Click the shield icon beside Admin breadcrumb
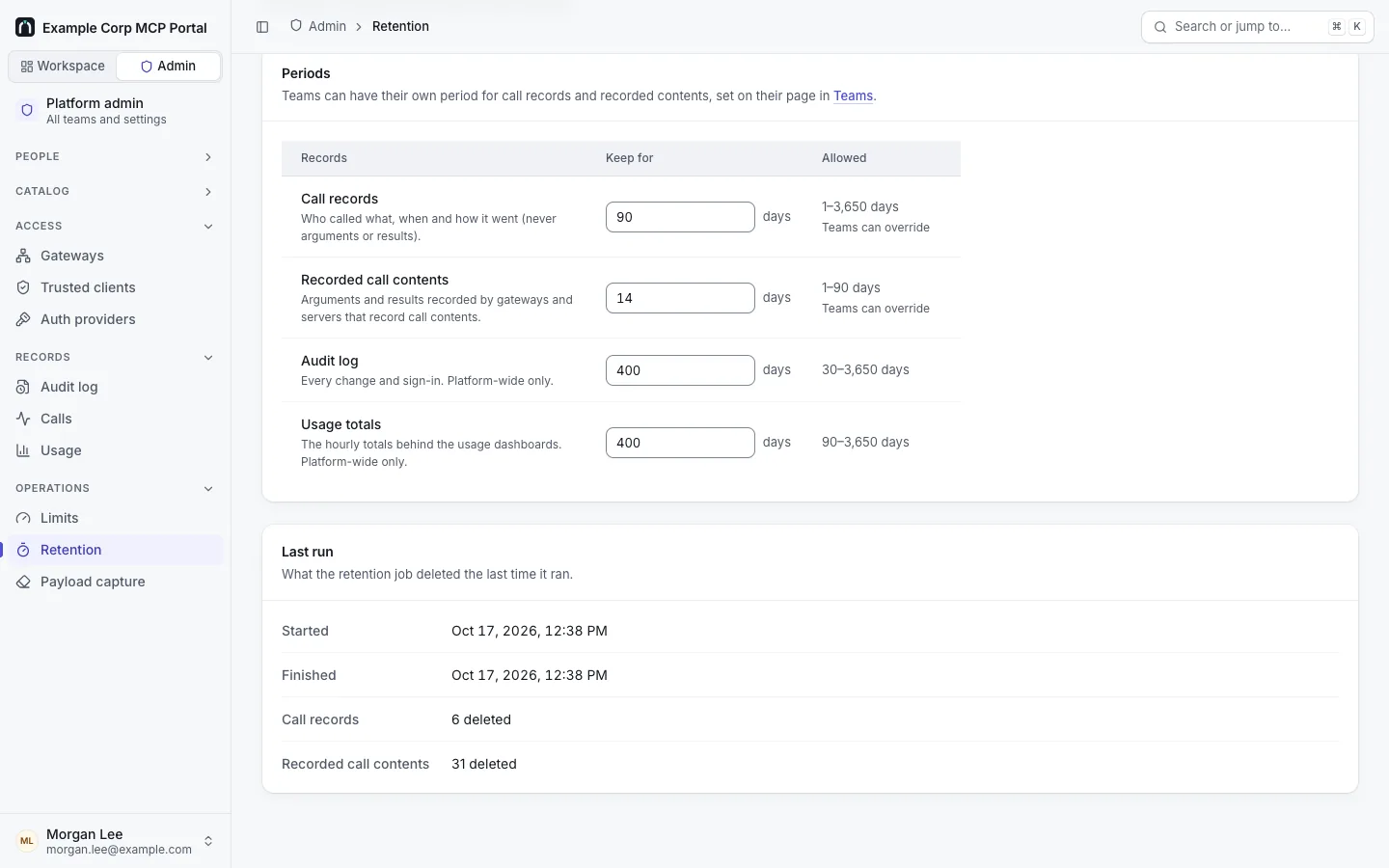The image size is (1389, 868). (x=296, y=26)
